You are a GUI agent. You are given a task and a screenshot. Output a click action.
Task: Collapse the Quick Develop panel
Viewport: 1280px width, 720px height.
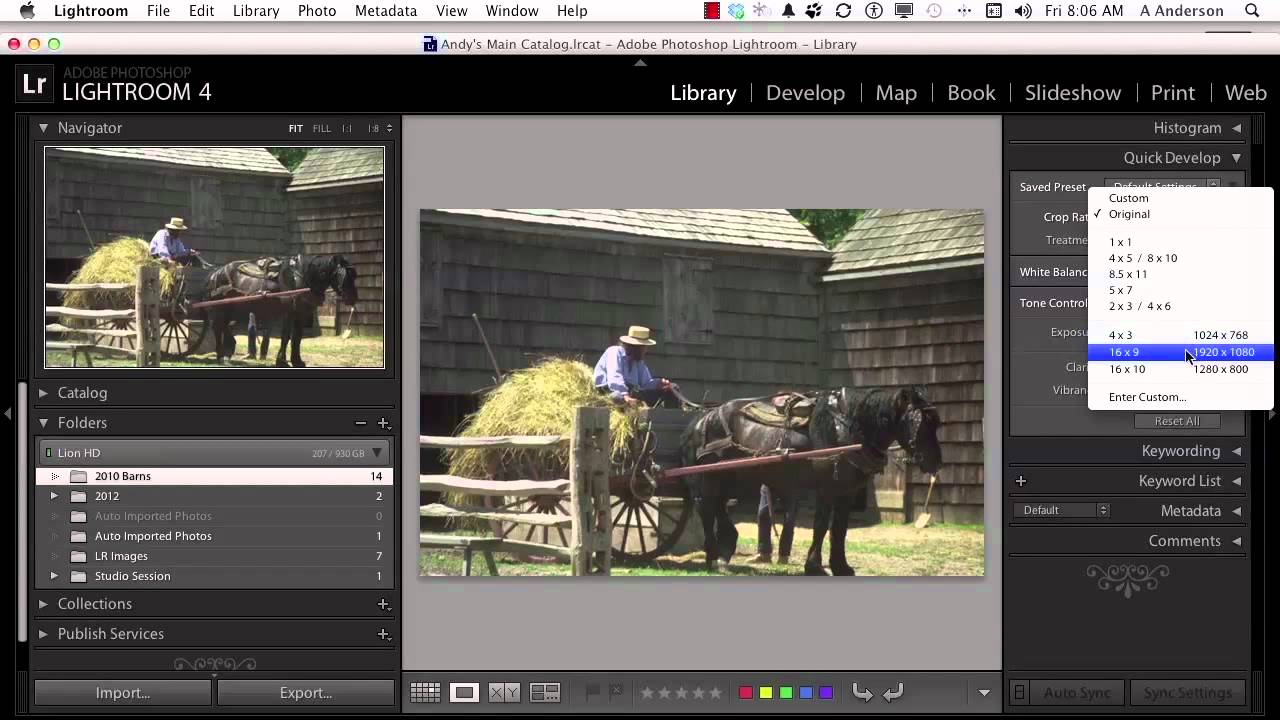point(1236,158)
